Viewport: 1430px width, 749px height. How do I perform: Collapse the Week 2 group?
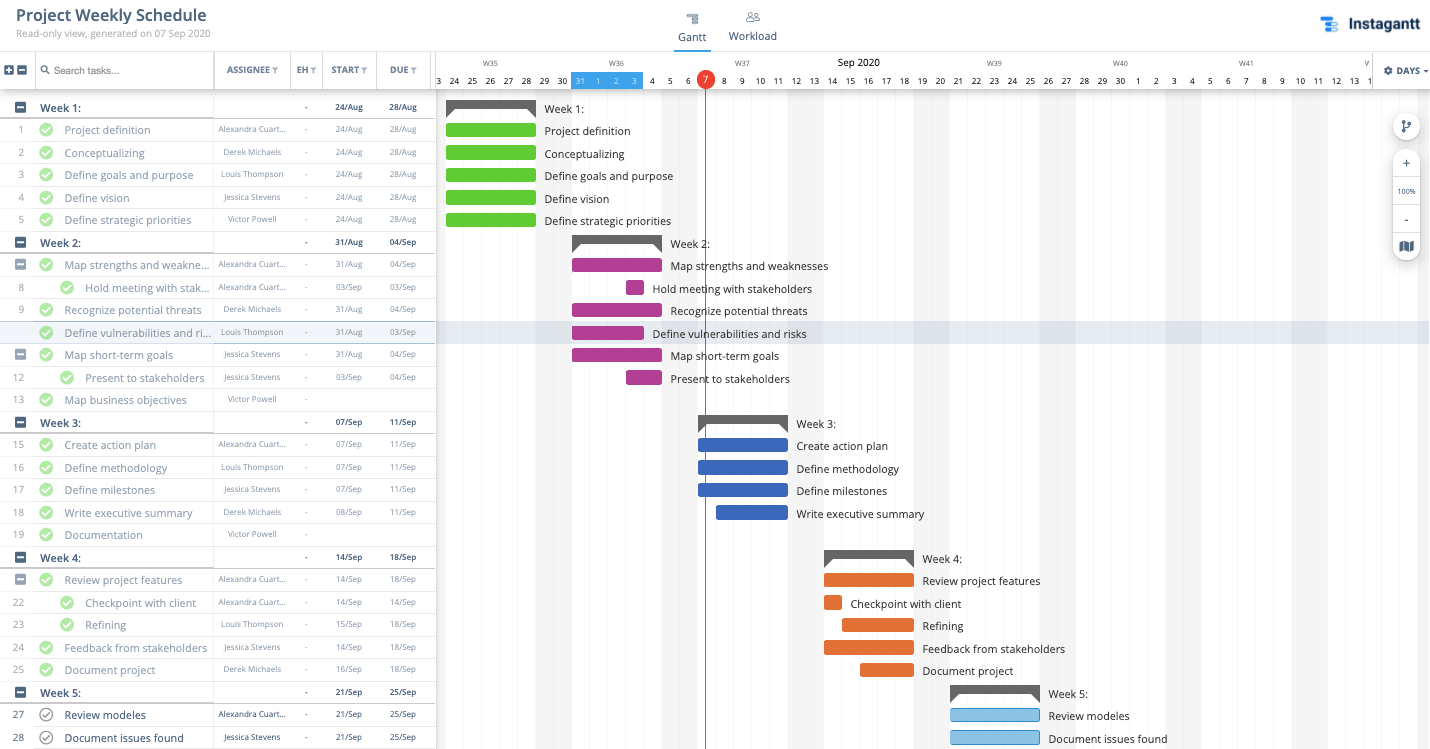[x=20, y=242]
